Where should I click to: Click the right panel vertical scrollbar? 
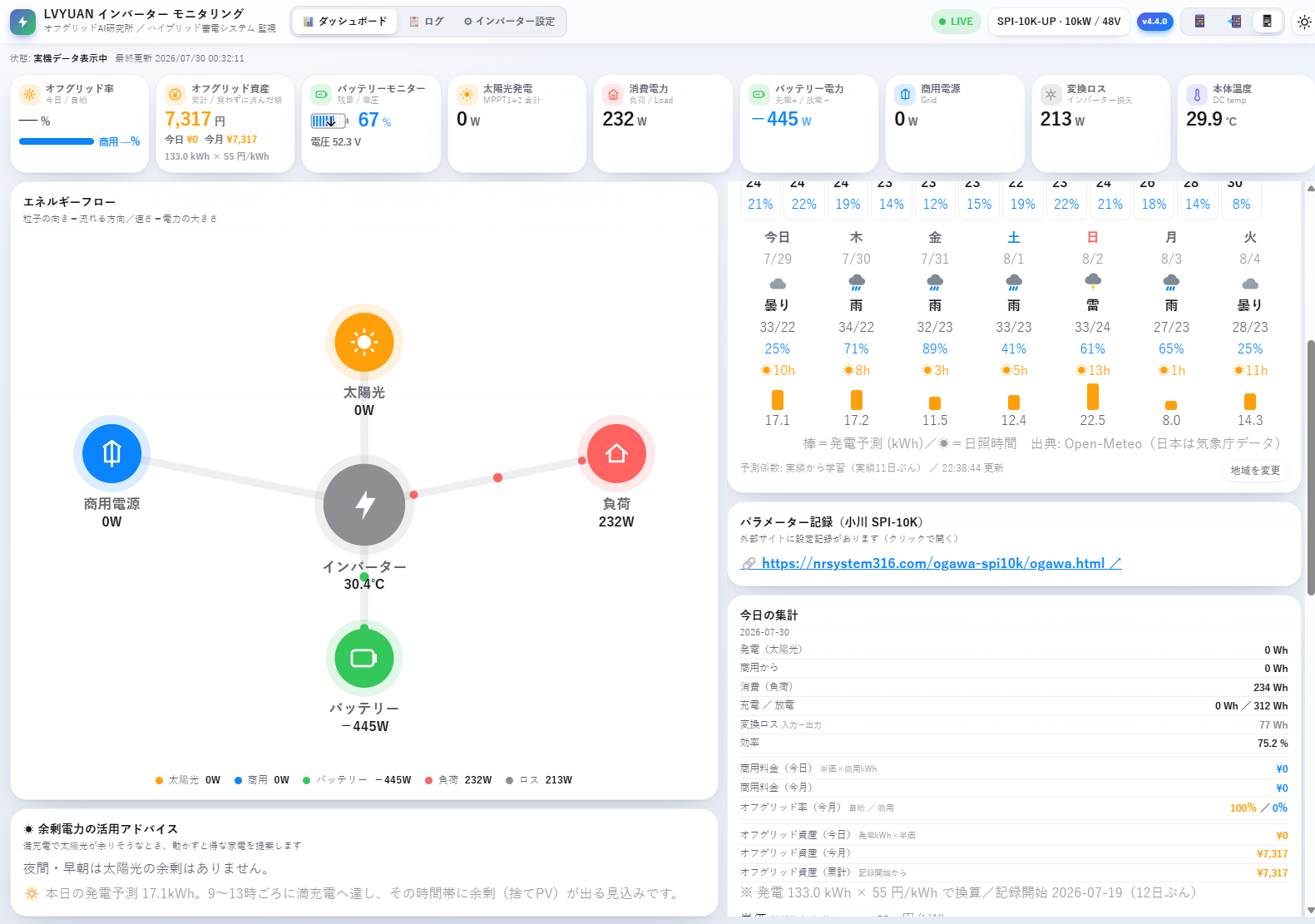1311,467
